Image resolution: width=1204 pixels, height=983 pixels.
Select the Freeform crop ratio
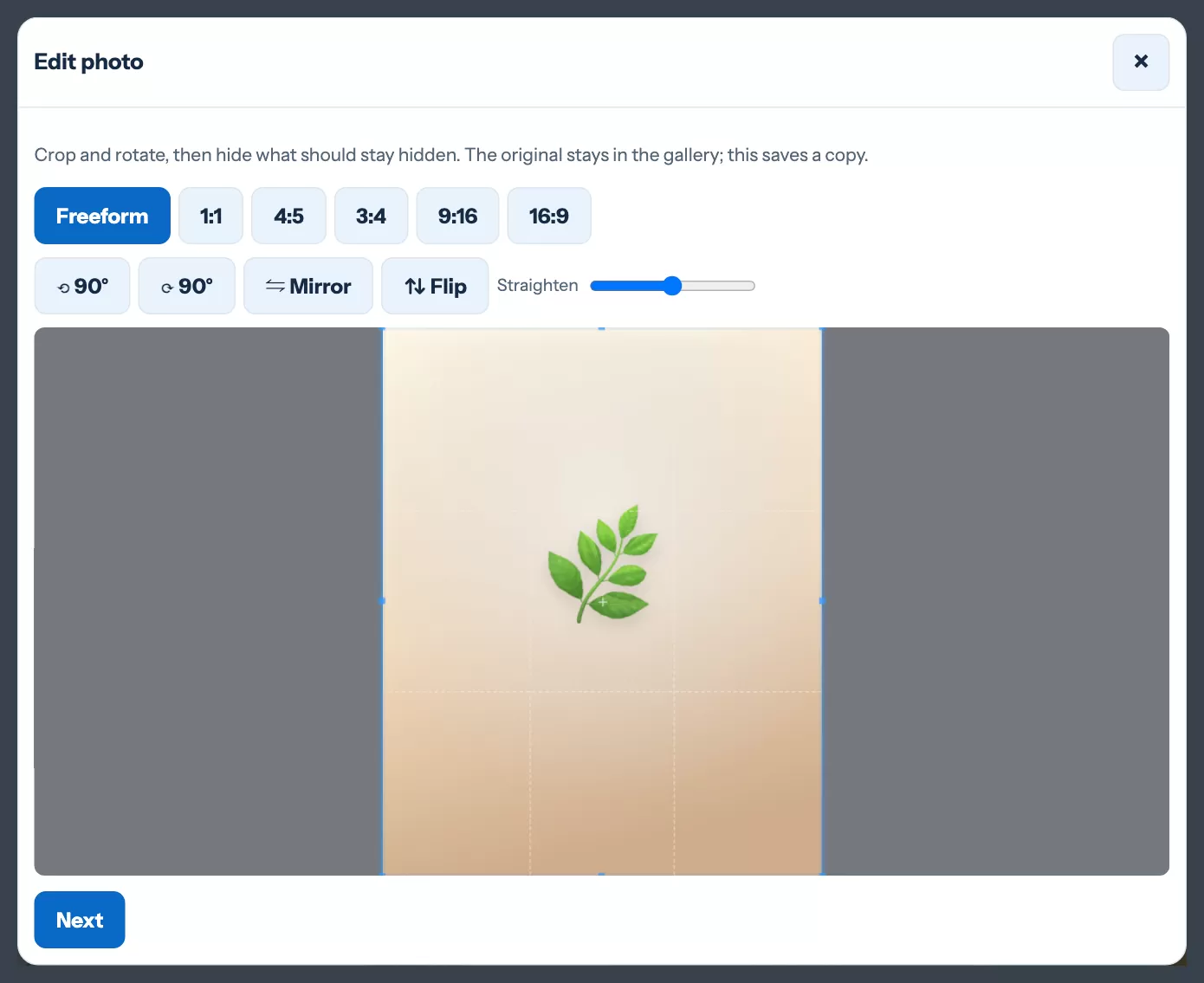tap(102, 216)
